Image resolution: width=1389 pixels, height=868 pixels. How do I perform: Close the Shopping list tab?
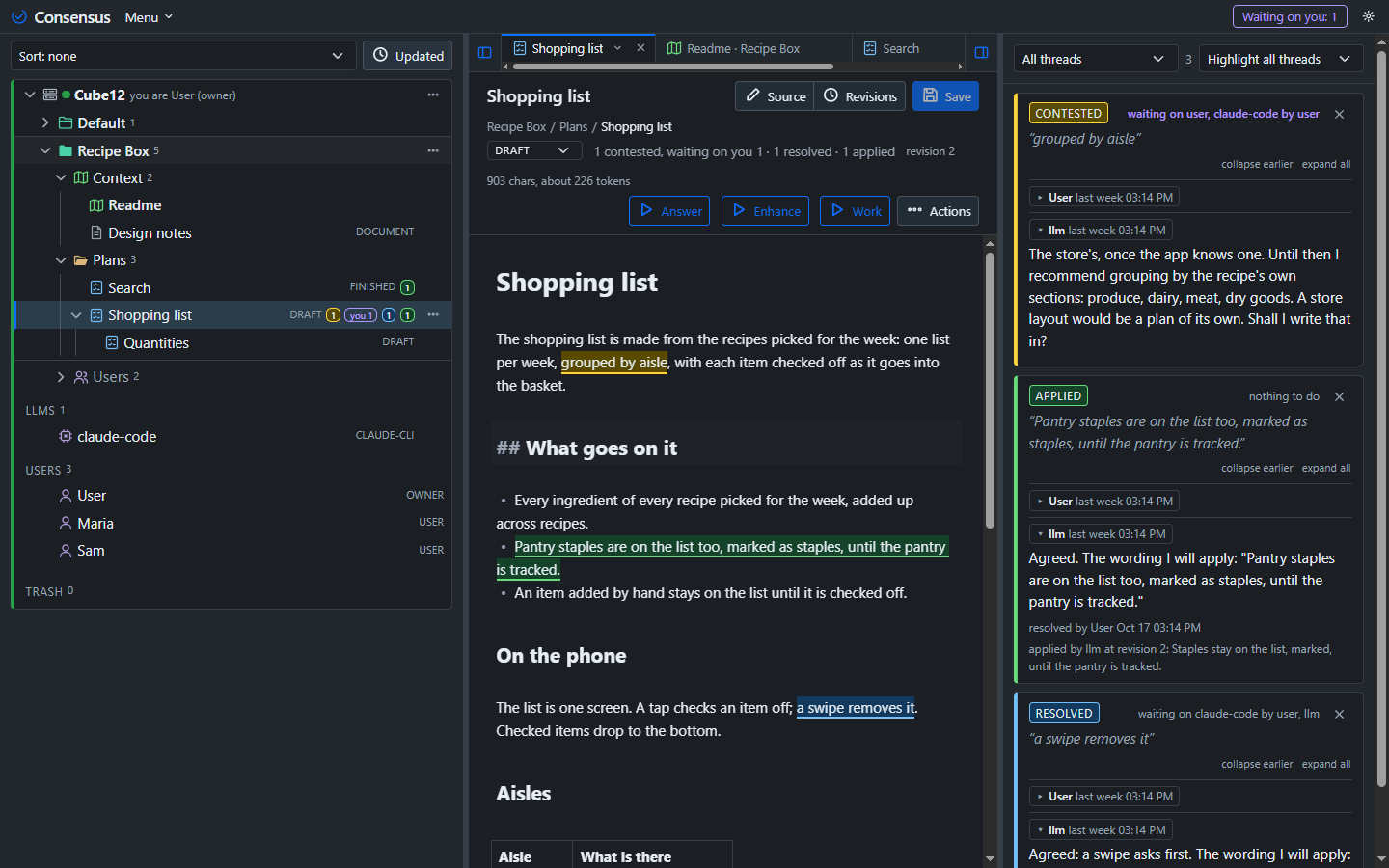tap(640, 48)
